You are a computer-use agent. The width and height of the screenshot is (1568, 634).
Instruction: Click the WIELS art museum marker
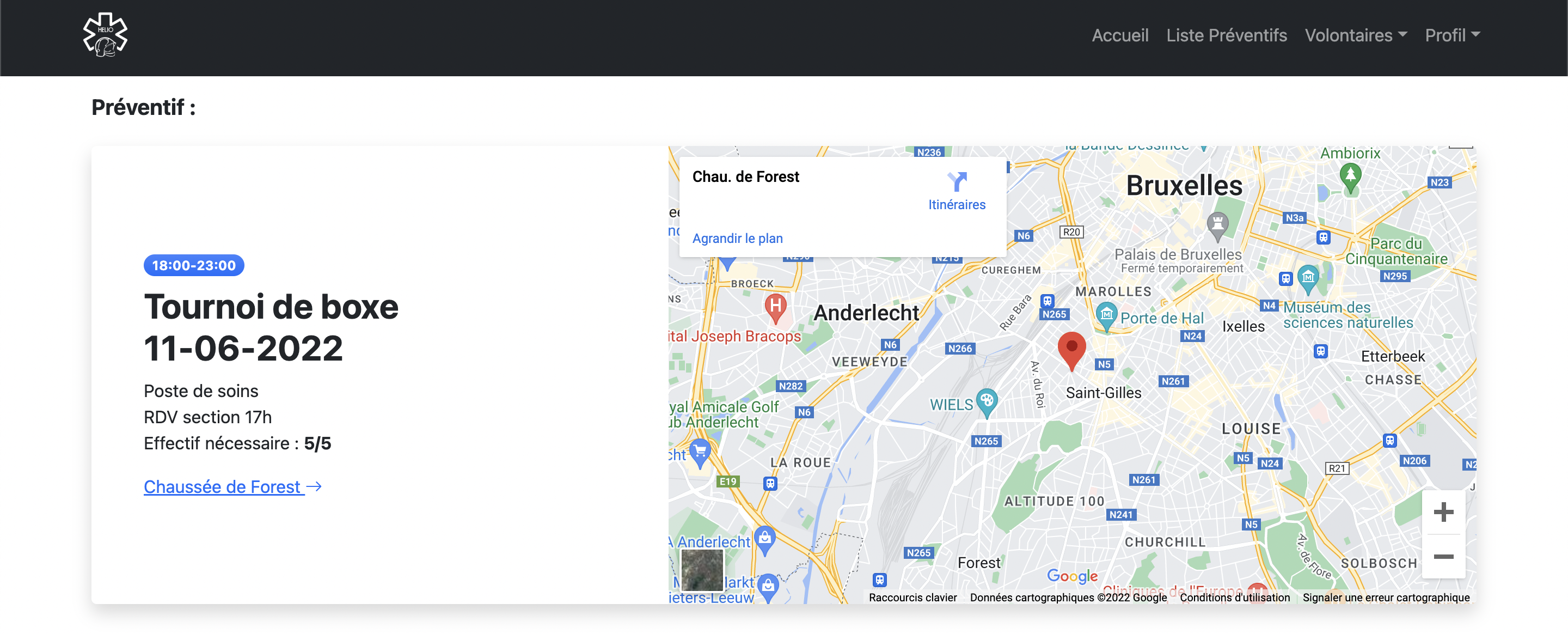tap(986, 401)
